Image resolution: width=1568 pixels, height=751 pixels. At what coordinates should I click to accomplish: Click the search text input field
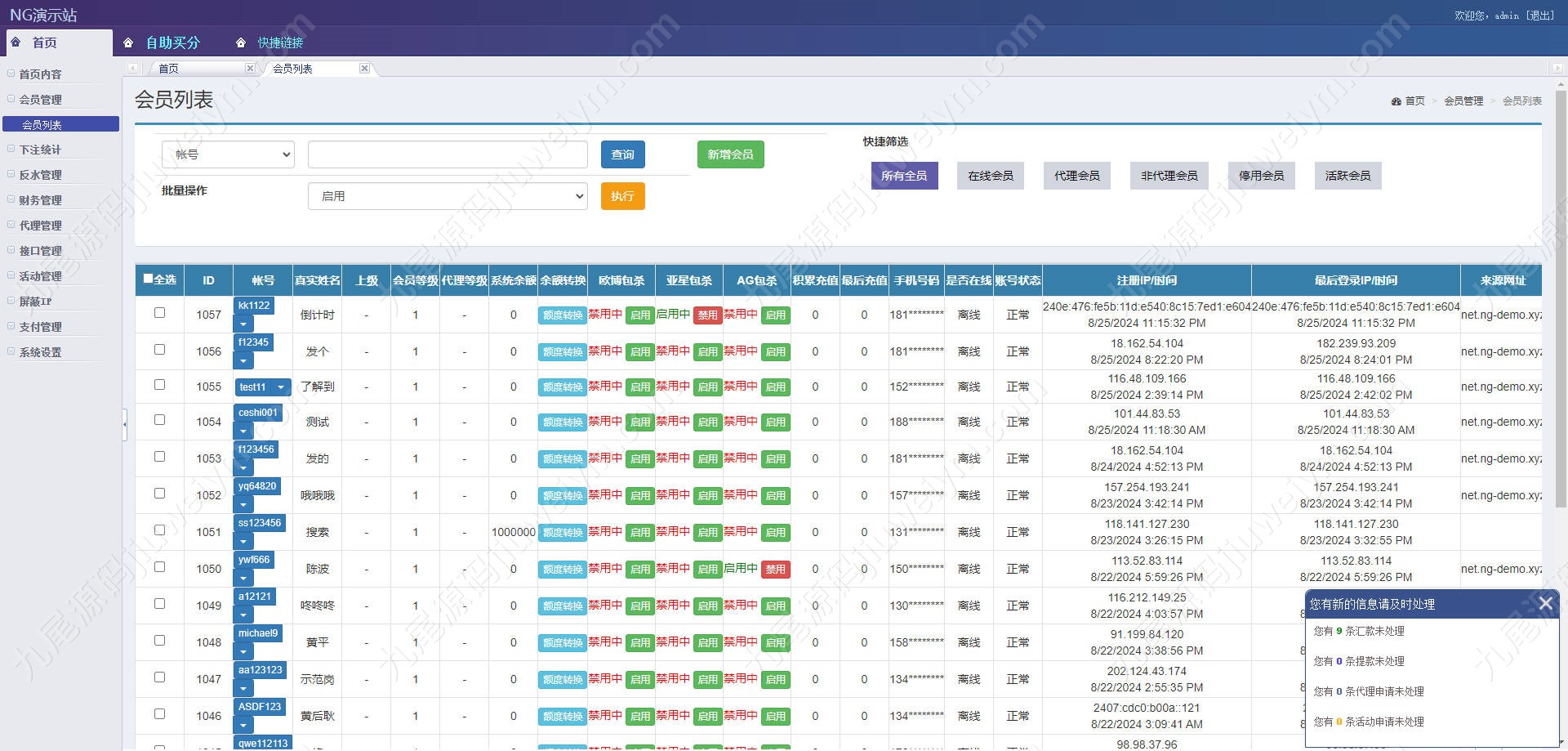click(448, 154)
